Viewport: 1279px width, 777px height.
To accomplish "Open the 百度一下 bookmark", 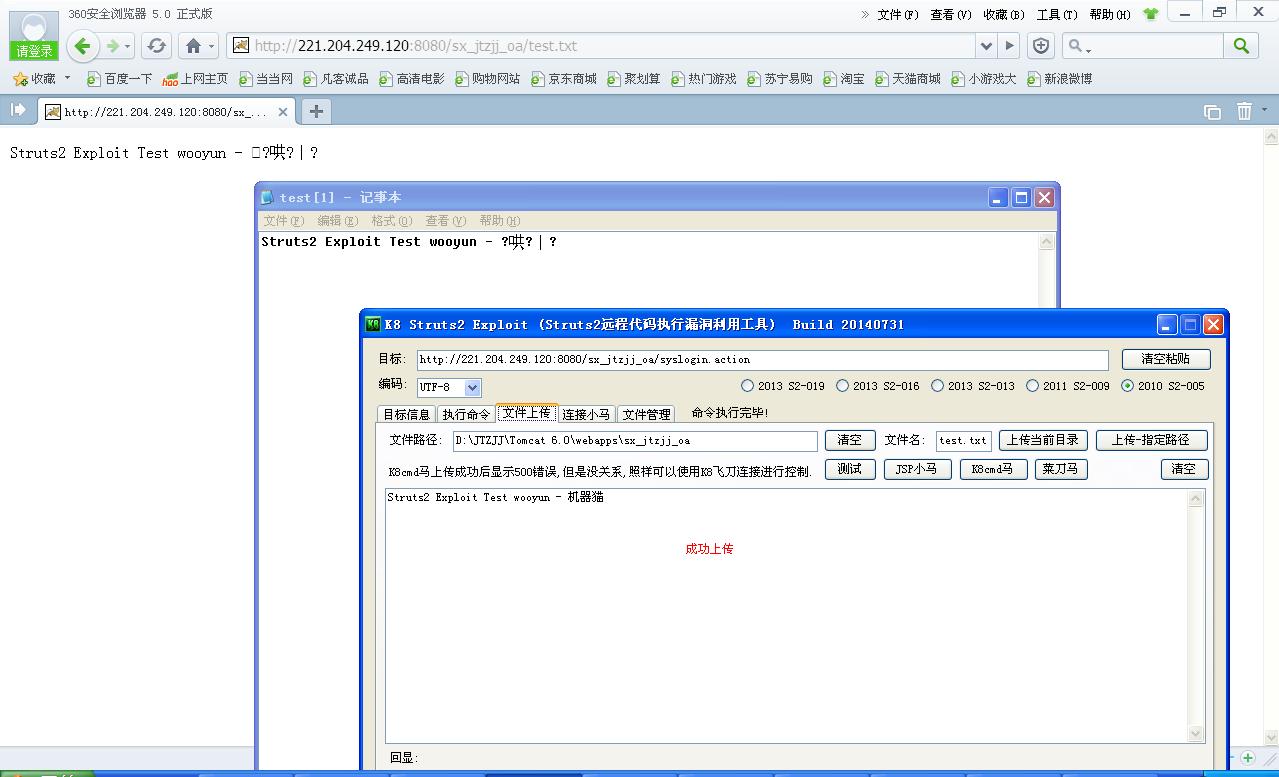I will [120, 78].
